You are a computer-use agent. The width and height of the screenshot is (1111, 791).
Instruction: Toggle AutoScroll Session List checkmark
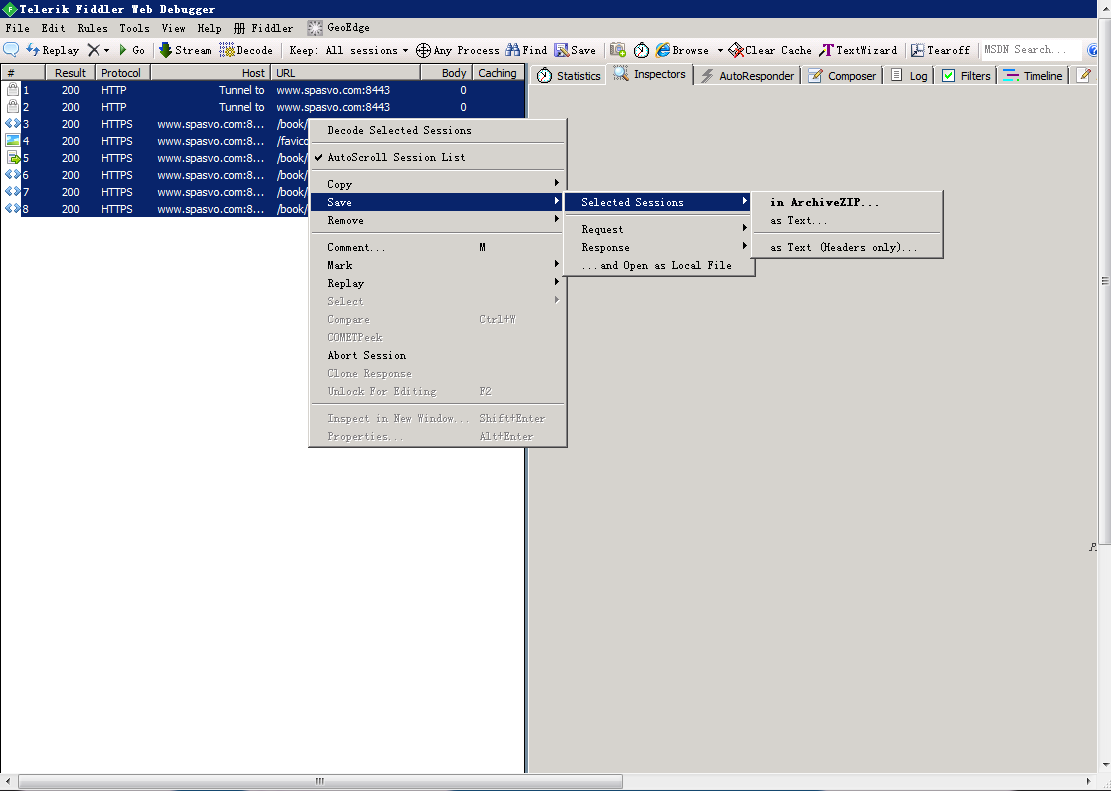438,157
